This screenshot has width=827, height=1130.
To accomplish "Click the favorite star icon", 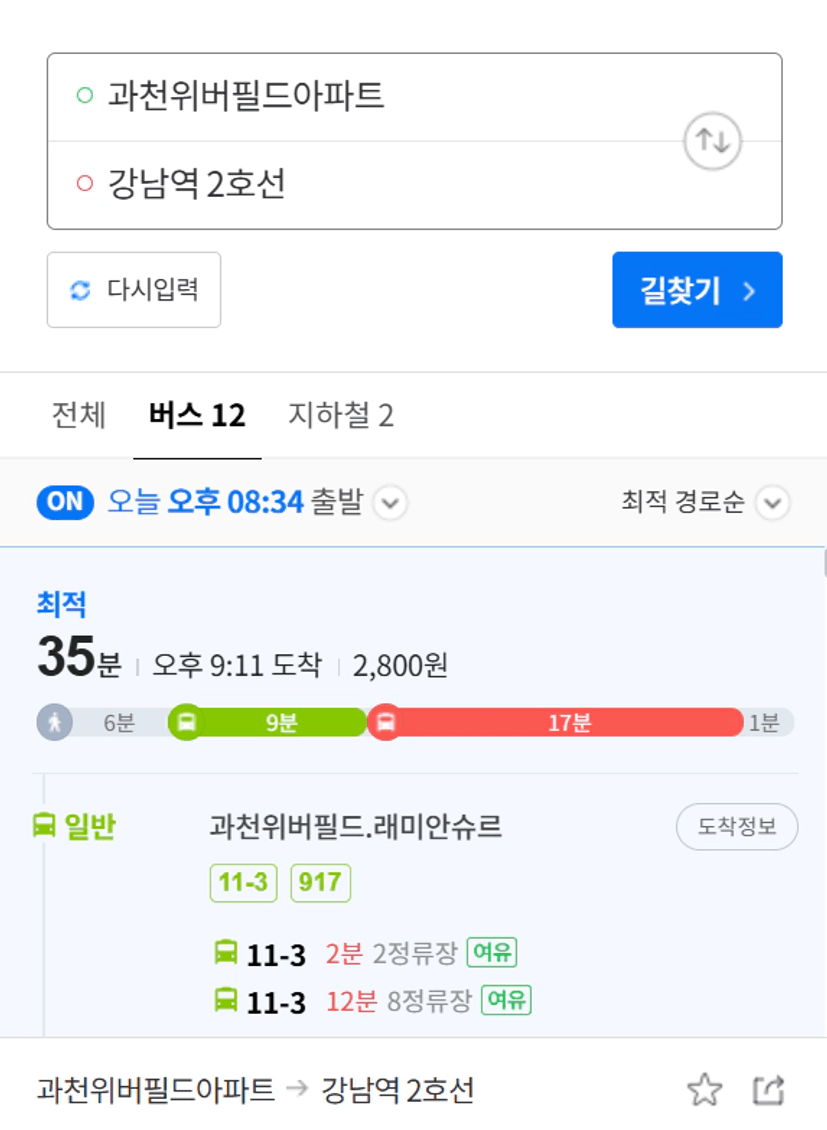I will point(705,1090).
